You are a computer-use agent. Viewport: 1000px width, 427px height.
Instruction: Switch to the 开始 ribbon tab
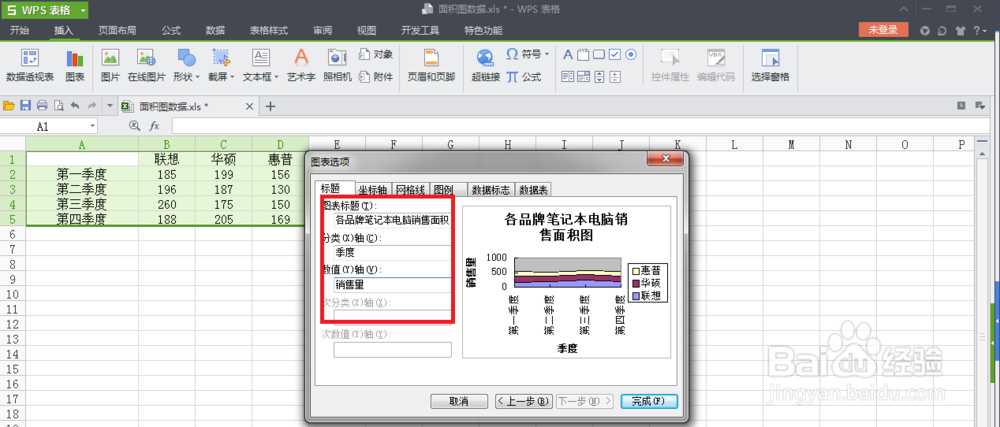click(20, 31)
